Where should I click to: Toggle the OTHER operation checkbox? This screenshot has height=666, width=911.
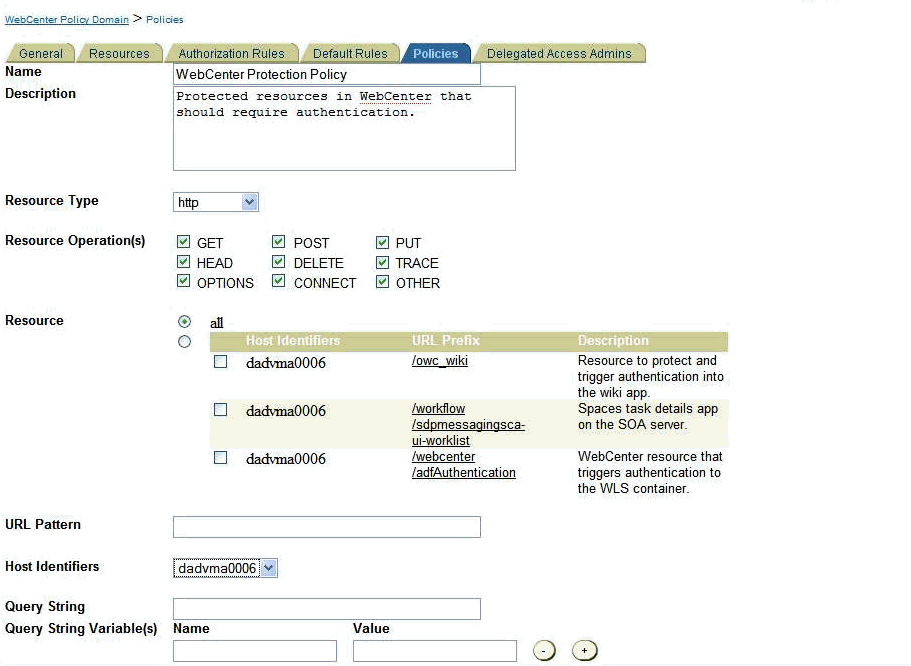[382, 282]
